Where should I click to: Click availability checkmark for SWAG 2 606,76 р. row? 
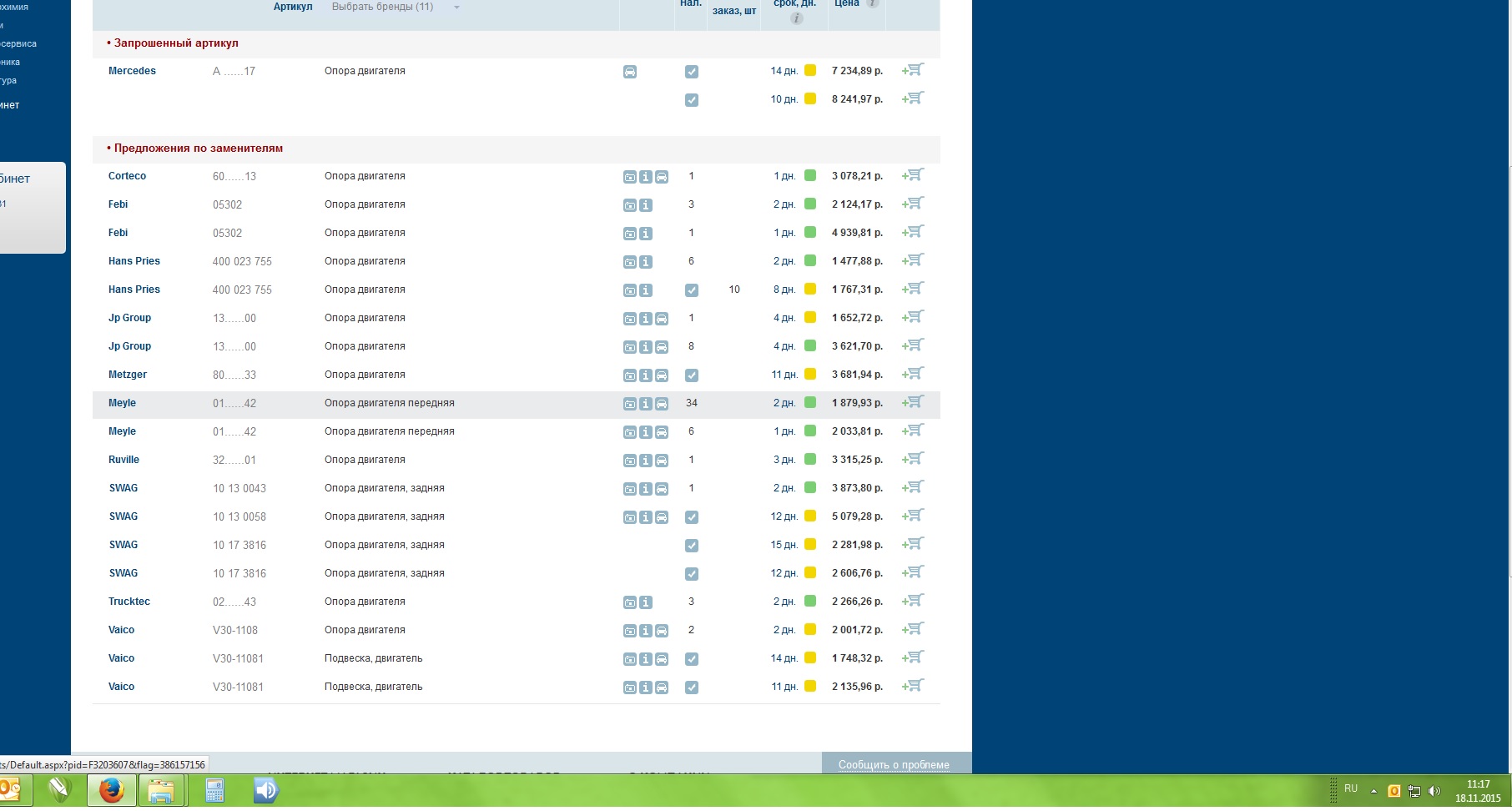tap(692, 574)
